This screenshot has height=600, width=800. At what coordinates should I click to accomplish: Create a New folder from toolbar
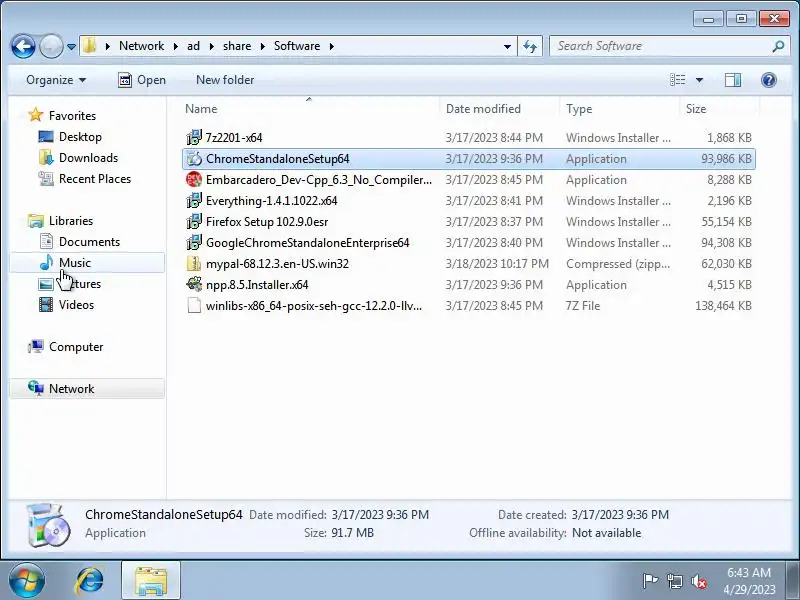pyautogui.click(x=225, y=80)
